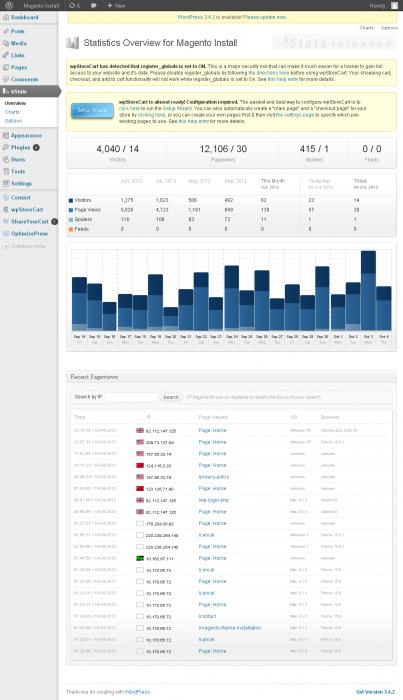Click the Collapse menu label

click(x=28, y=246)
